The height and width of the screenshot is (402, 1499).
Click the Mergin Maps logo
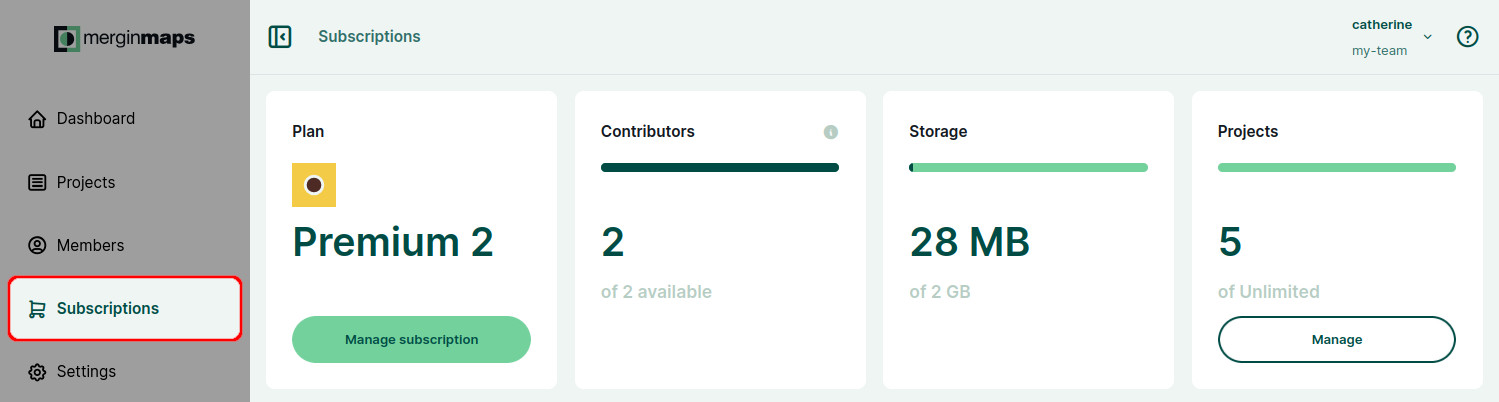point(124,39)
